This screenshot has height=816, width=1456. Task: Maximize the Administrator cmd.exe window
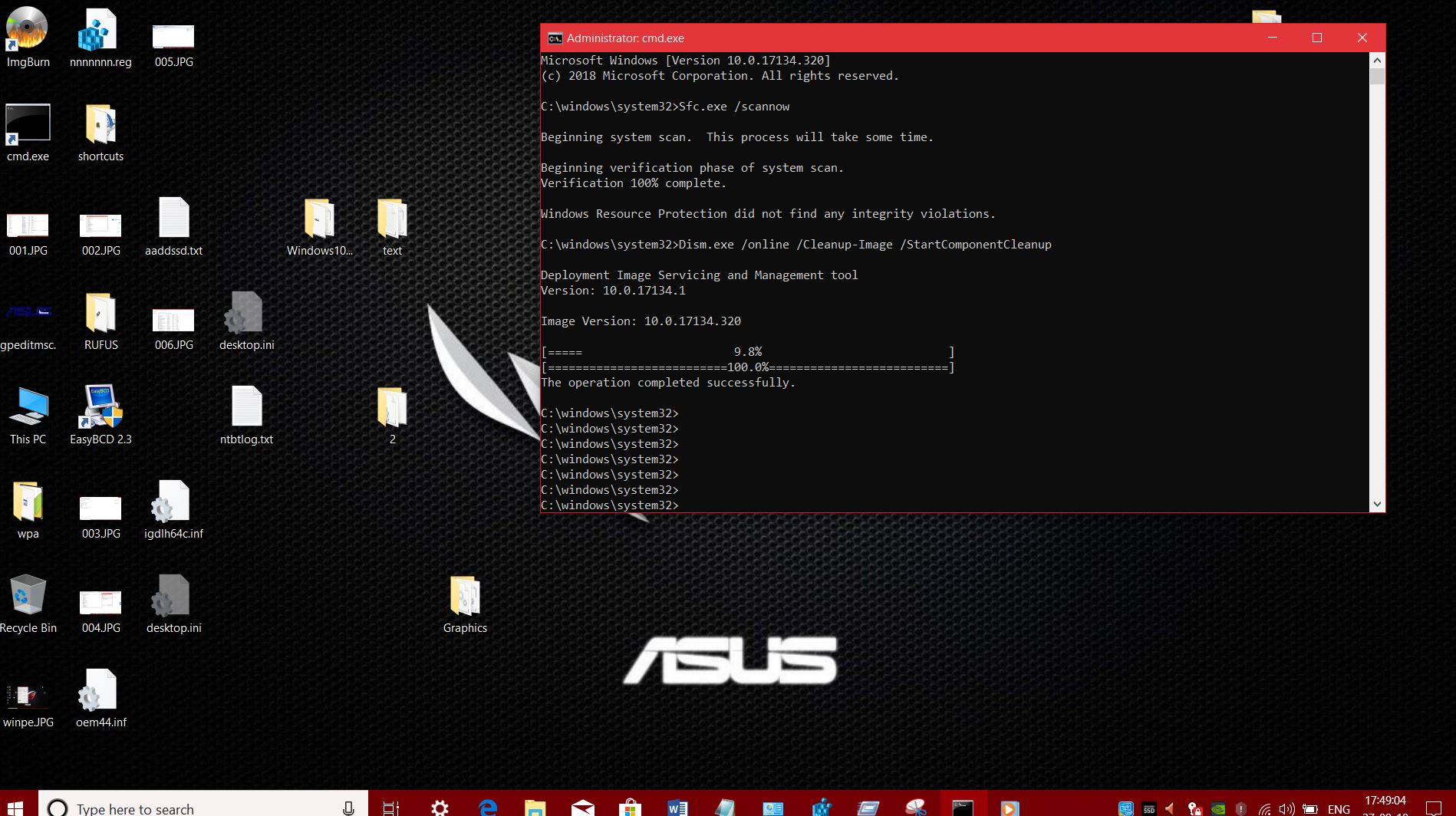tap(1317, 38)
